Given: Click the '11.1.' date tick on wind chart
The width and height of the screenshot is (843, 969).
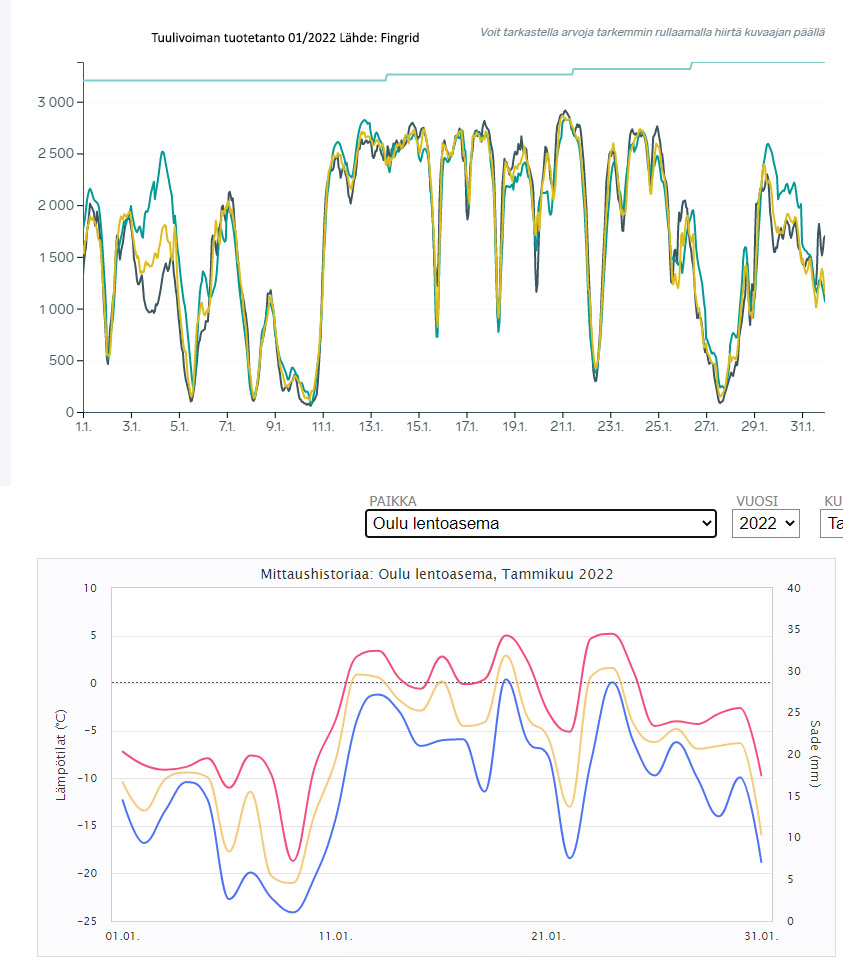Looking at the screenshot, I should pos(323,426).
